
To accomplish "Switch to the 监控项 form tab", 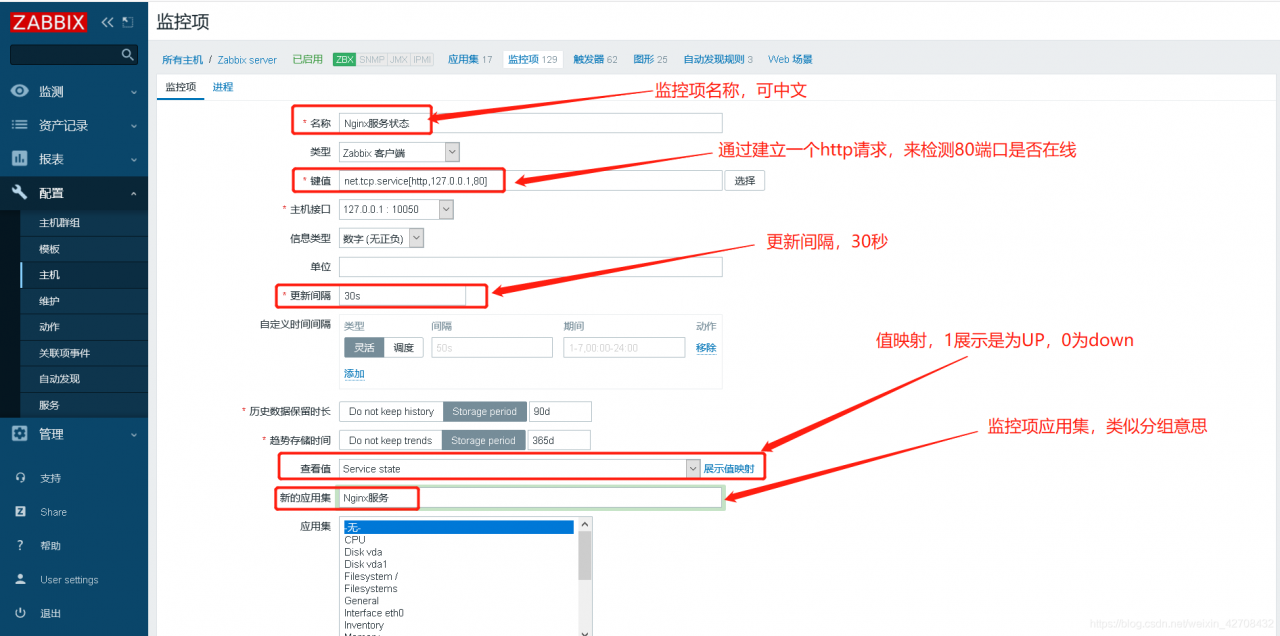I will (x=181, y=87).
